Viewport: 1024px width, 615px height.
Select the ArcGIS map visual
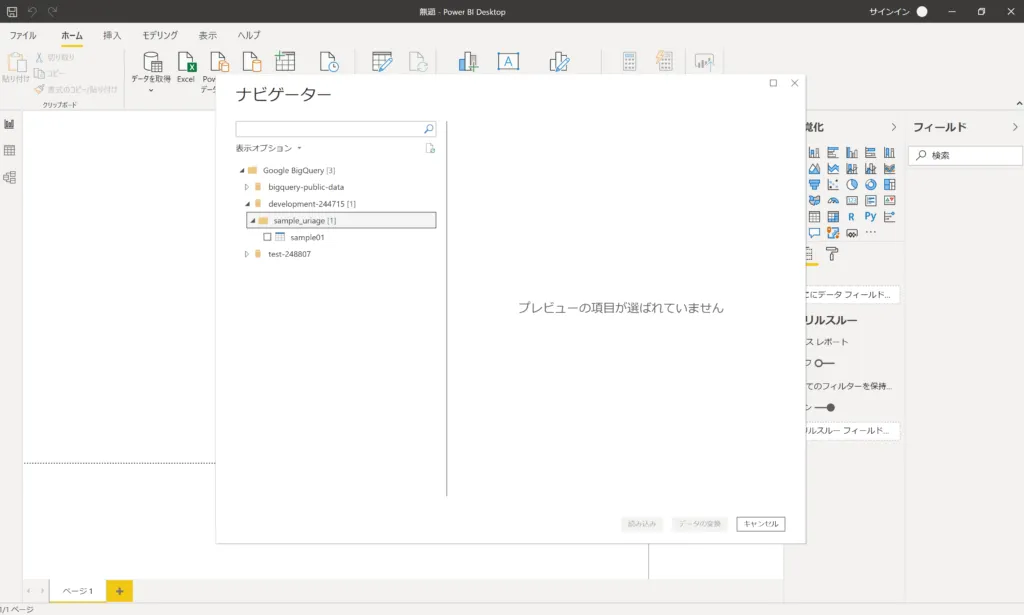pyautogui.click(x=833, y=232)
